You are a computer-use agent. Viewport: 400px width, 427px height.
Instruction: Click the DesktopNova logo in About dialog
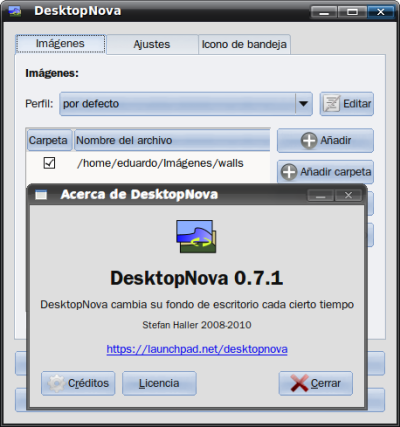(x=196, y=236)
